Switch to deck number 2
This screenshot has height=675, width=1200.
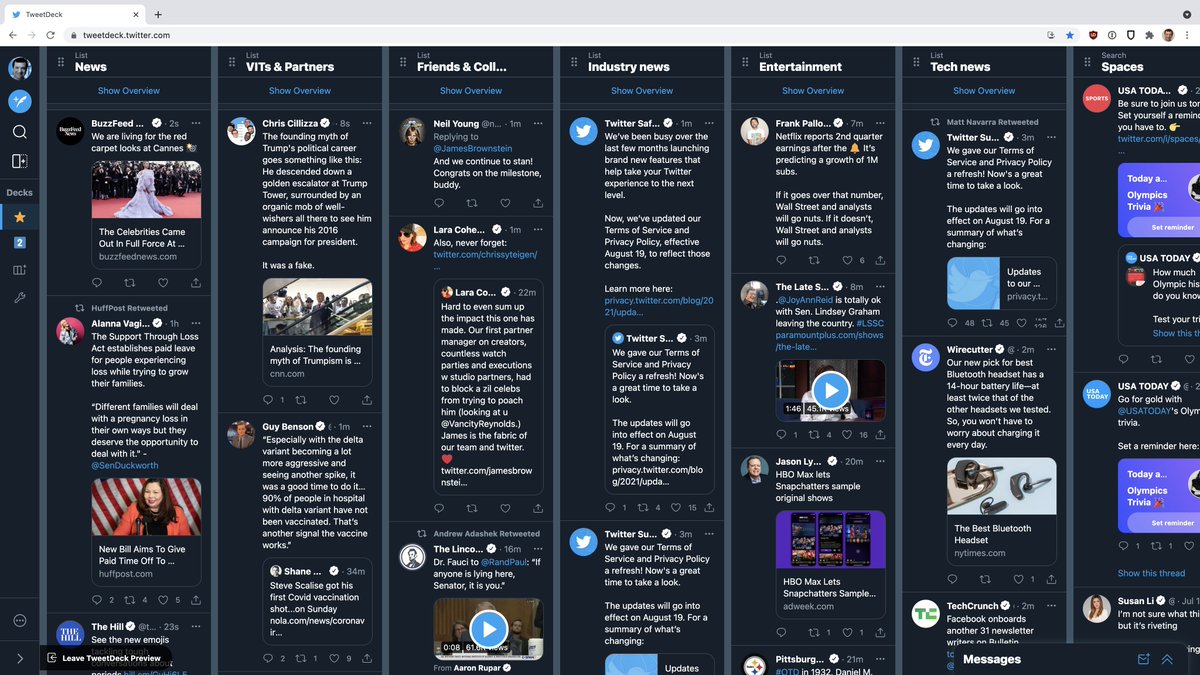click(x=20, y=243)
